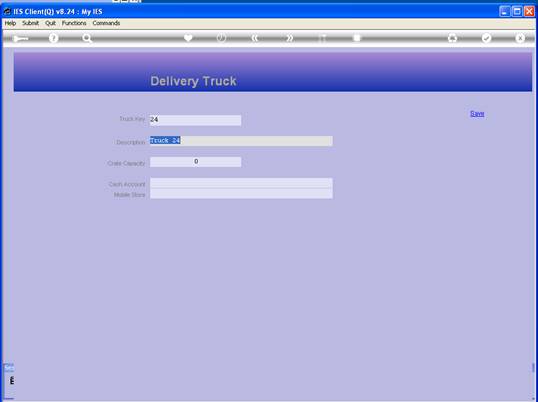The height and width of the screenshot is (402, 538).
Task: Click the checkmark confirm icon
Action: [x=486, y=38]
